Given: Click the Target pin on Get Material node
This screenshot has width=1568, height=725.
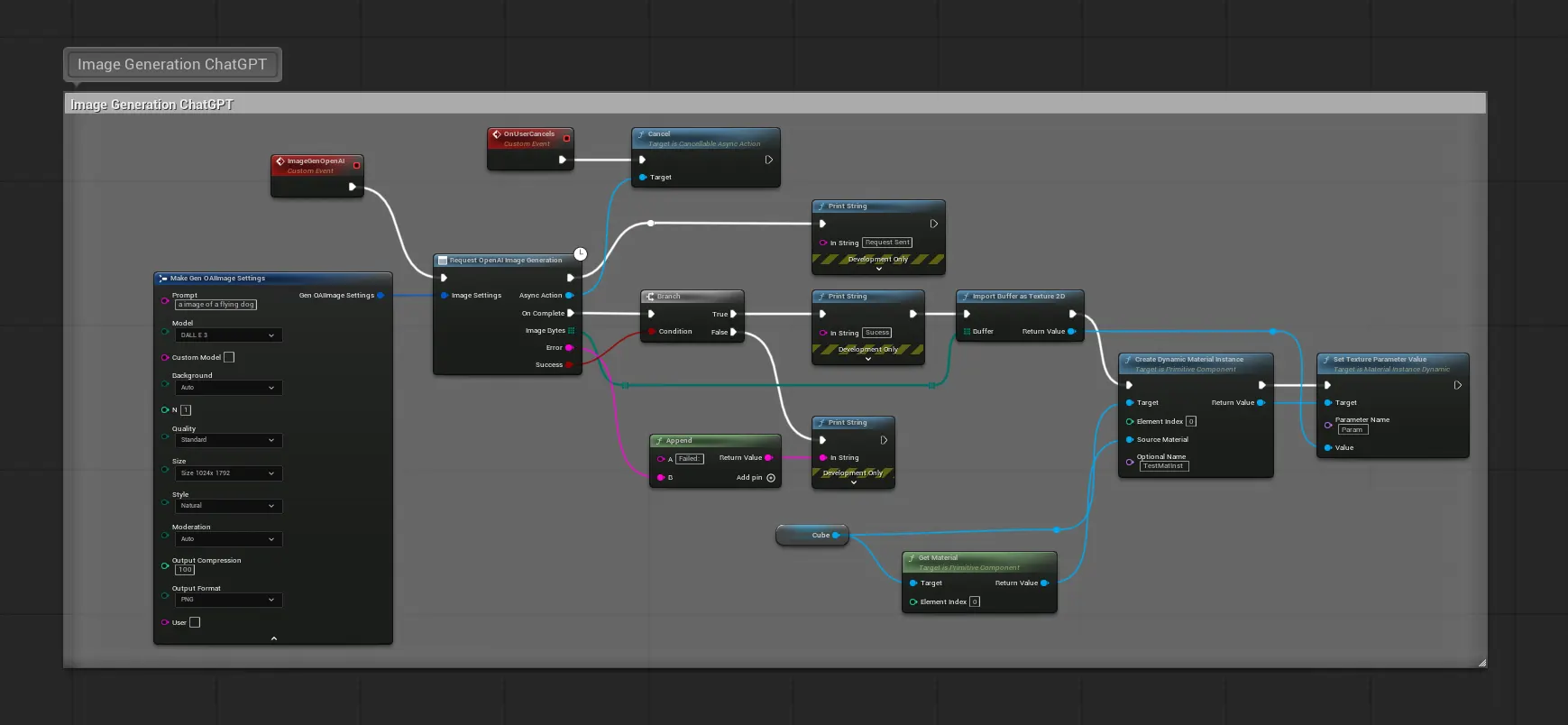Looking at the screenshot, I should tap(913, 583).
